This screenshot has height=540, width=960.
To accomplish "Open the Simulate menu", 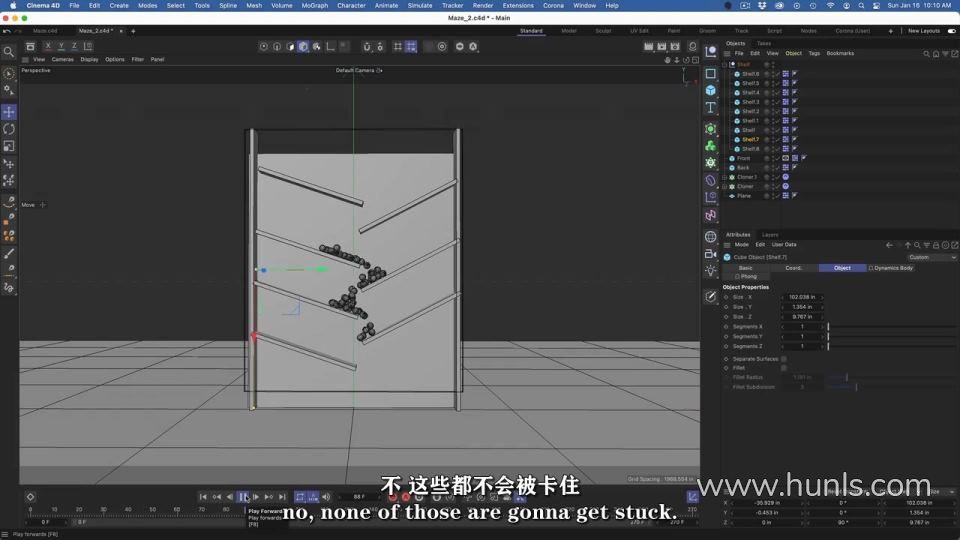I will click(x=420, y=6).
